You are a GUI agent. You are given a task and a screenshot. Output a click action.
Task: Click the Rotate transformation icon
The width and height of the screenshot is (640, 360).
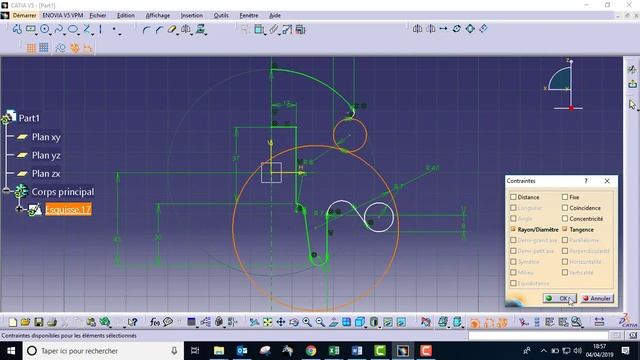click(457, 29)
